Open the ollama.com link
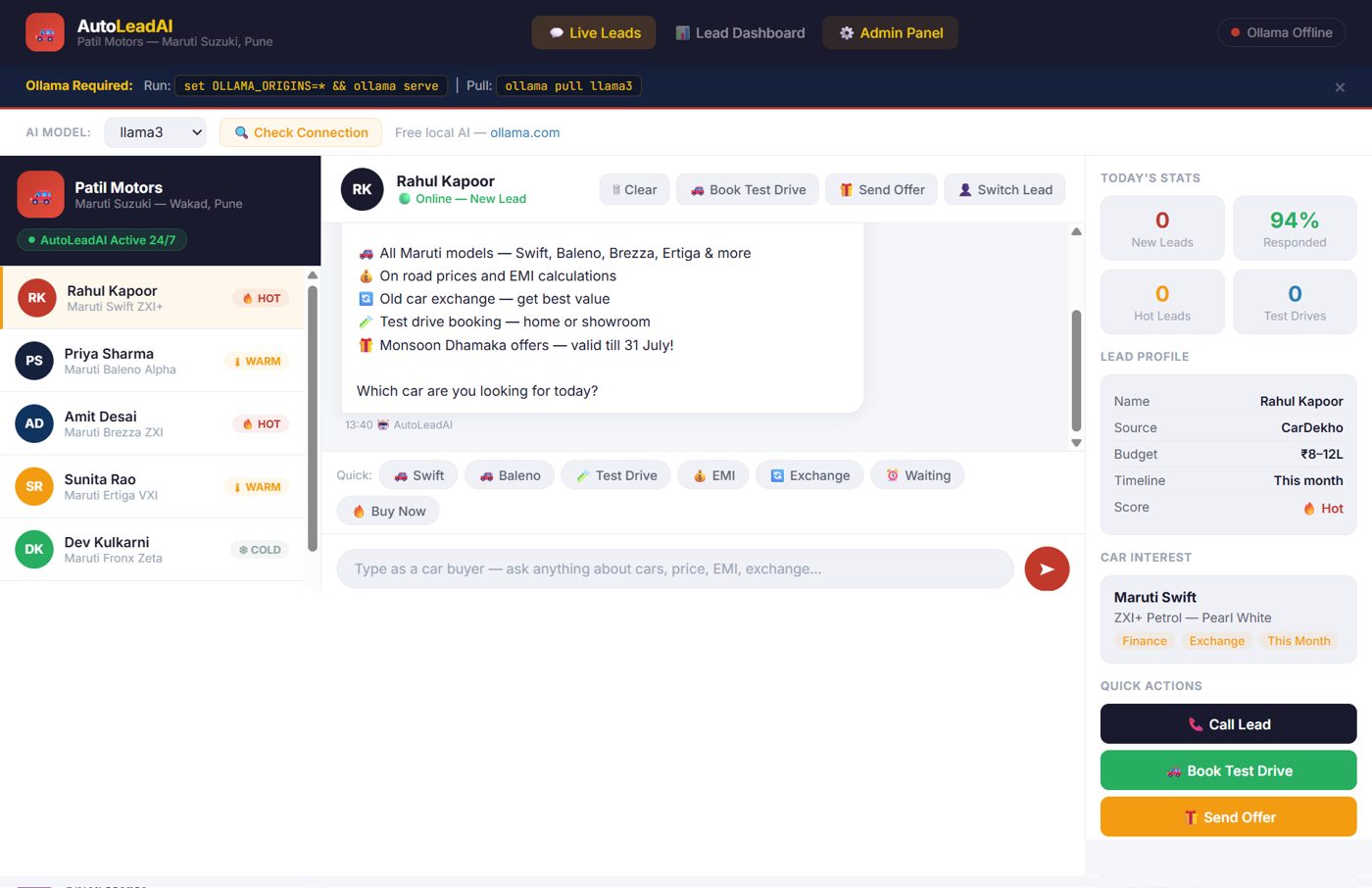 click(524, 132)
